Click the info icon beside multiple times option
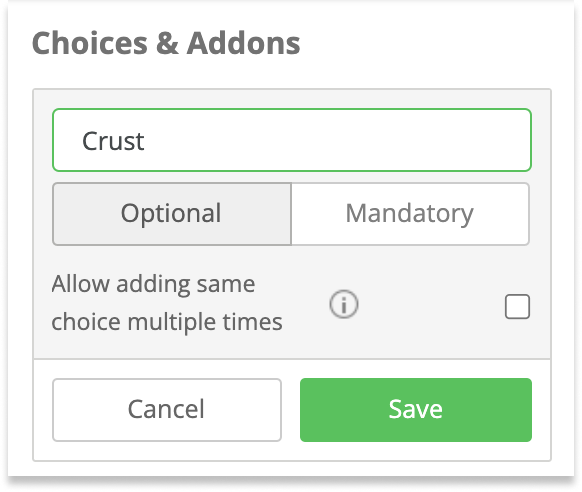 (344, 304)
